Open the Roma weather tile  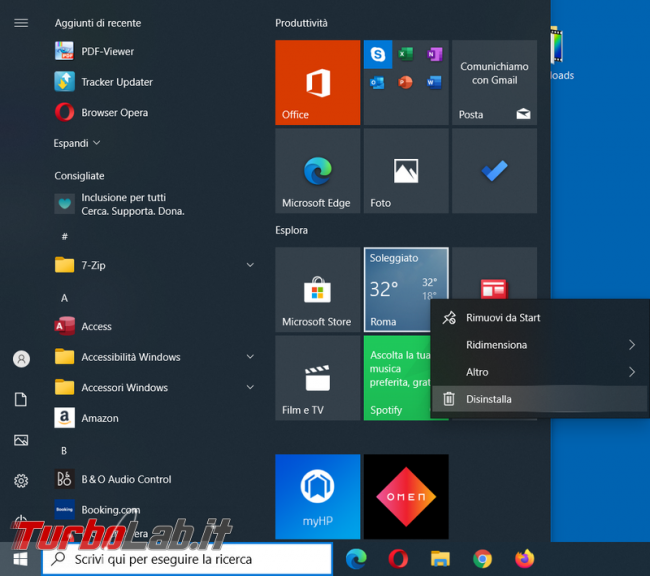(397, 289)
